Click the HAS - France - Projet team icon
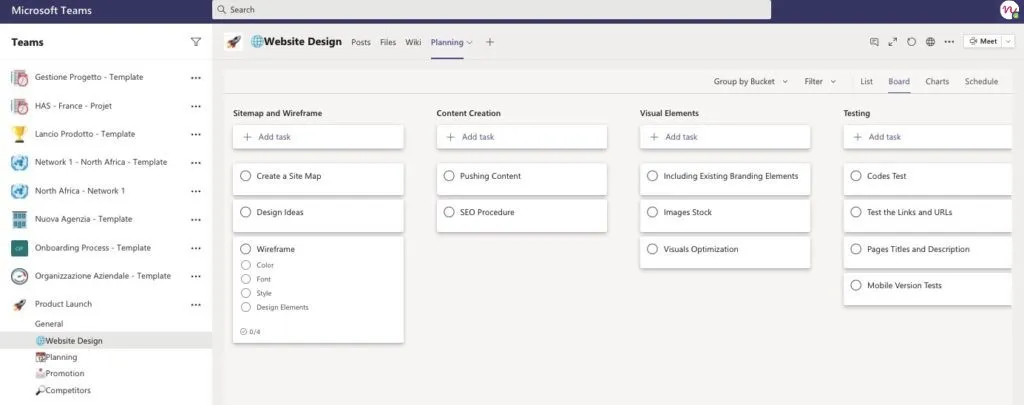Image resolution: width=1024 pixels, height=405 pixels. [20, 106]
